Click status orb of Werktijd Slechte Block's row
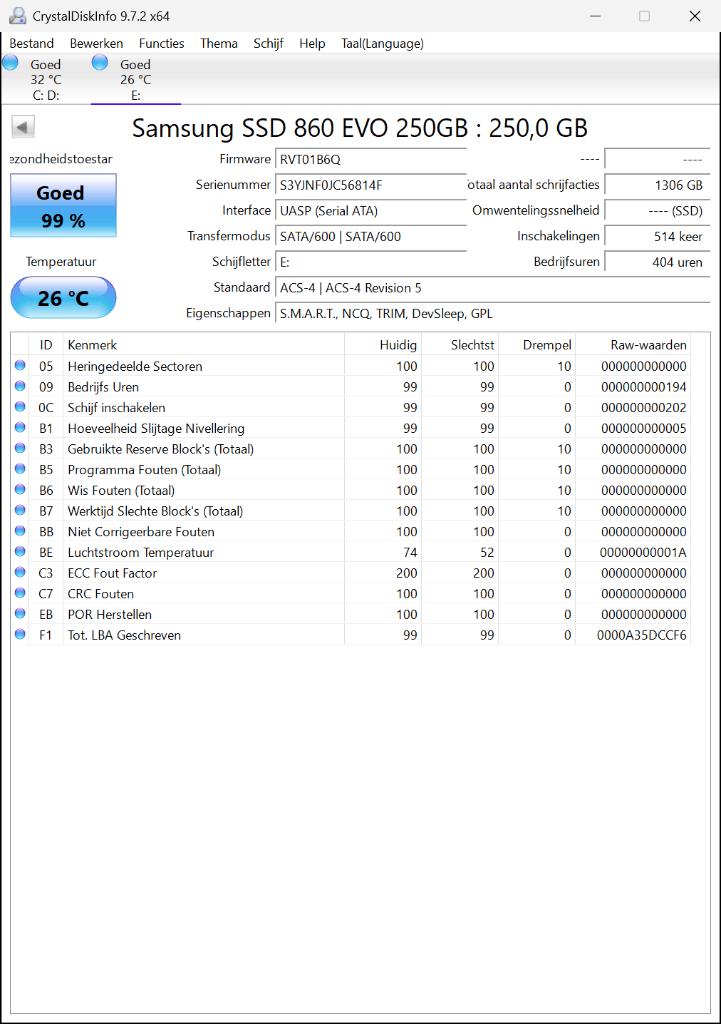721x1024 pixels. tap(20, 511)
